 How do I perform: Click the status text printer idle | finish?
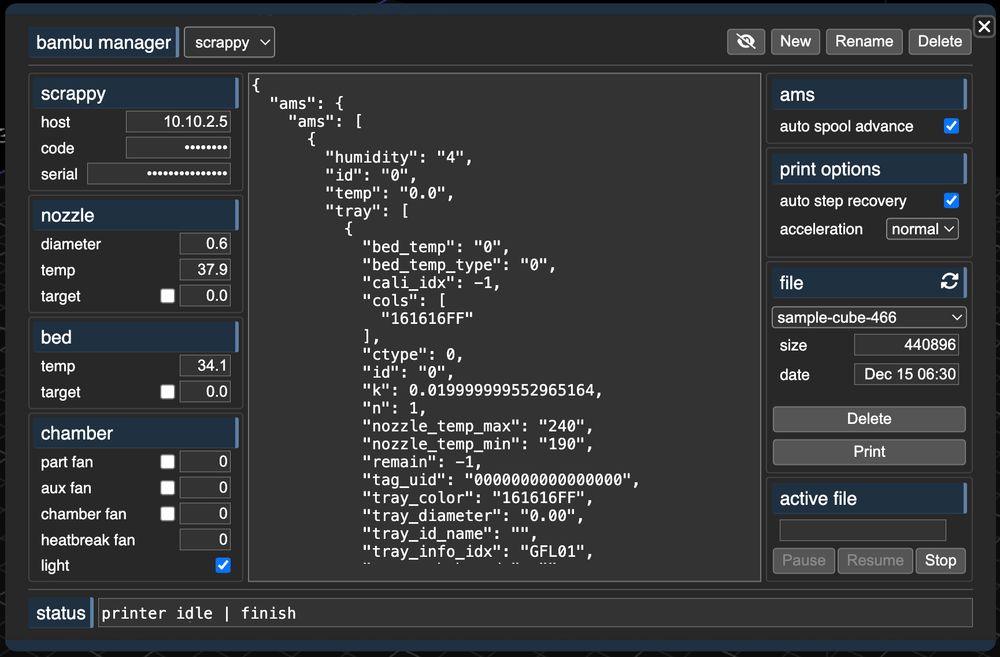(198, 613)
